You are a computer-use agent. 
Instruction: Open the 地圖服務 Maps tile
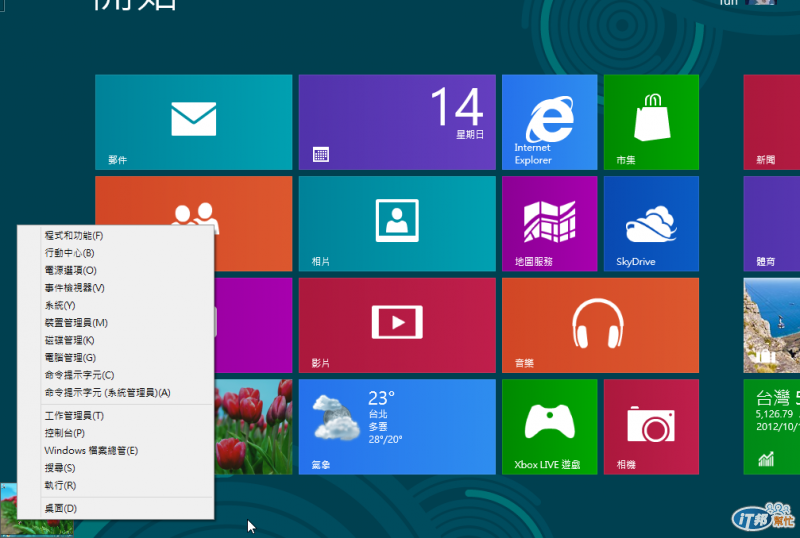549,224
